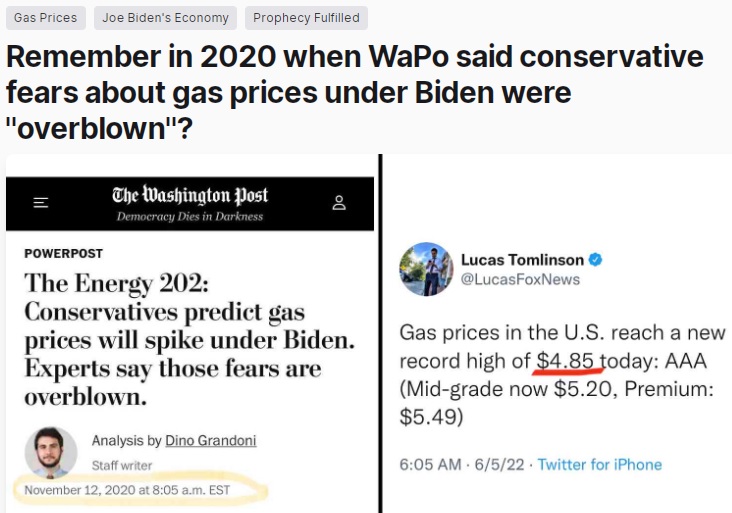Click the underlined $4.85 price in tweet
The width and height of the screenshot is (732, 513).
(565, 361)
